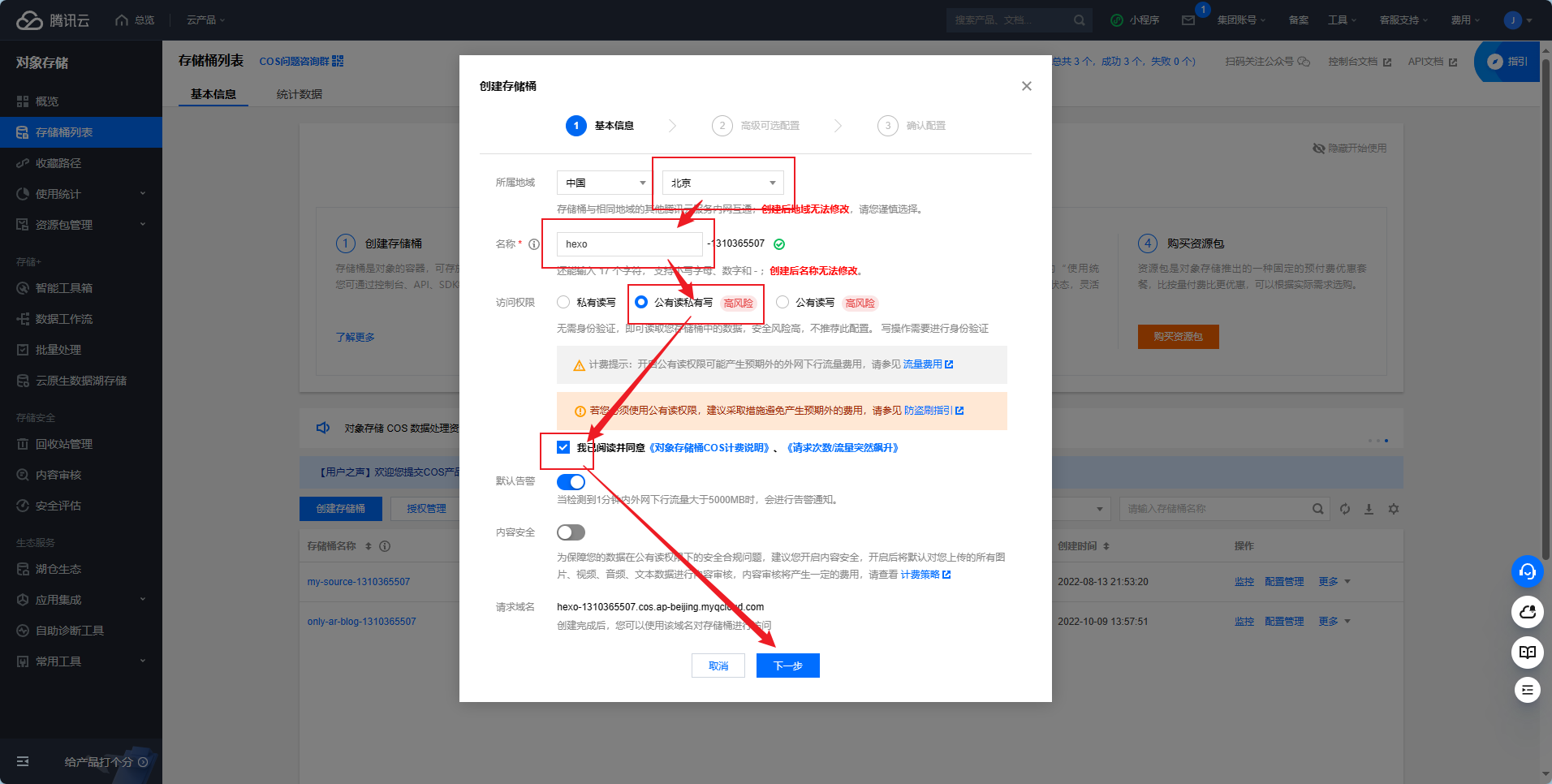This screenshot has width=1552, height=784.
Task: Click 购买资源包 orange button
Action: [x=1179, y=337]
